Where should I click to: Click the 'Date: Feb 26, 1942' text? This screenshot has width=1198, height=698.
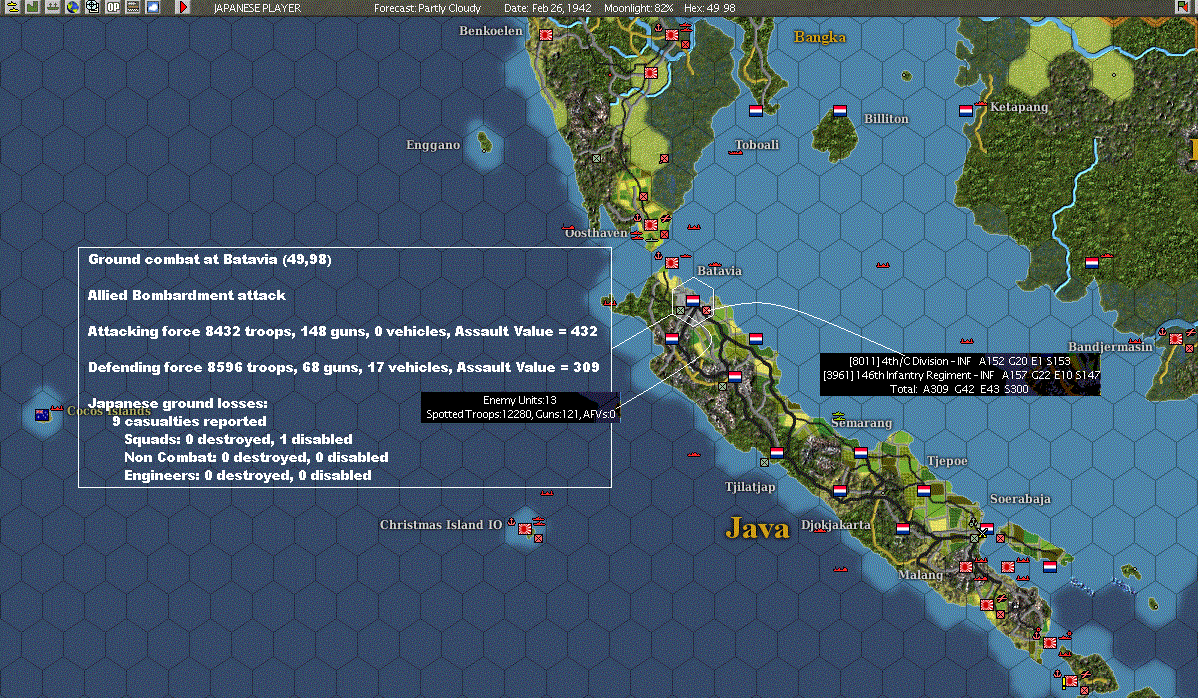[x=547, y=8]
